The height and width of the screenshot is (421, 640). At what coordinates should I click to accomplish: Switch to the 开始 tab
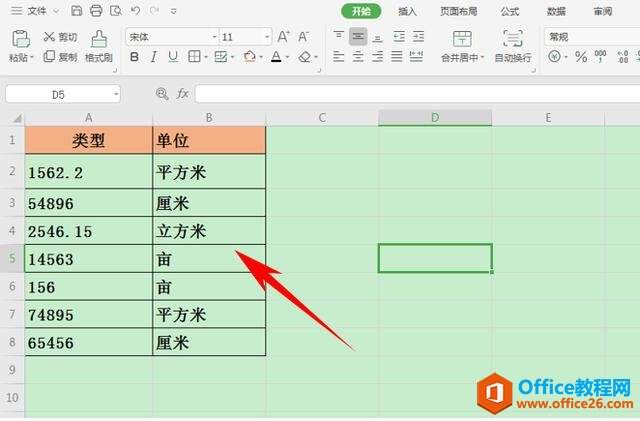coord(361,11)
